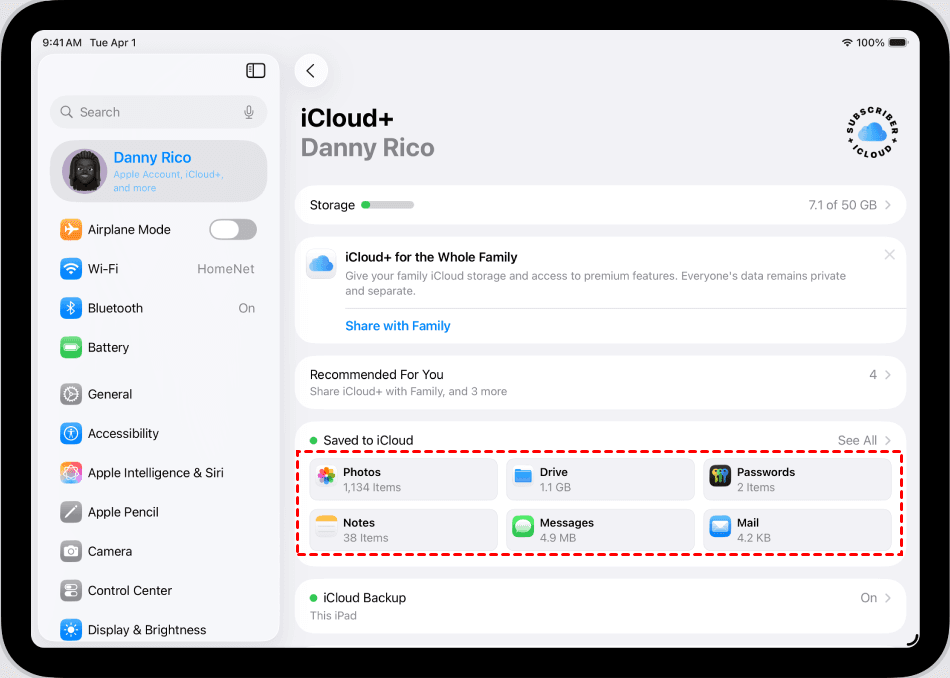Tap iCloud Backup On value
The height and width of the screenshot is (678, 950).
tap(868, 598)
